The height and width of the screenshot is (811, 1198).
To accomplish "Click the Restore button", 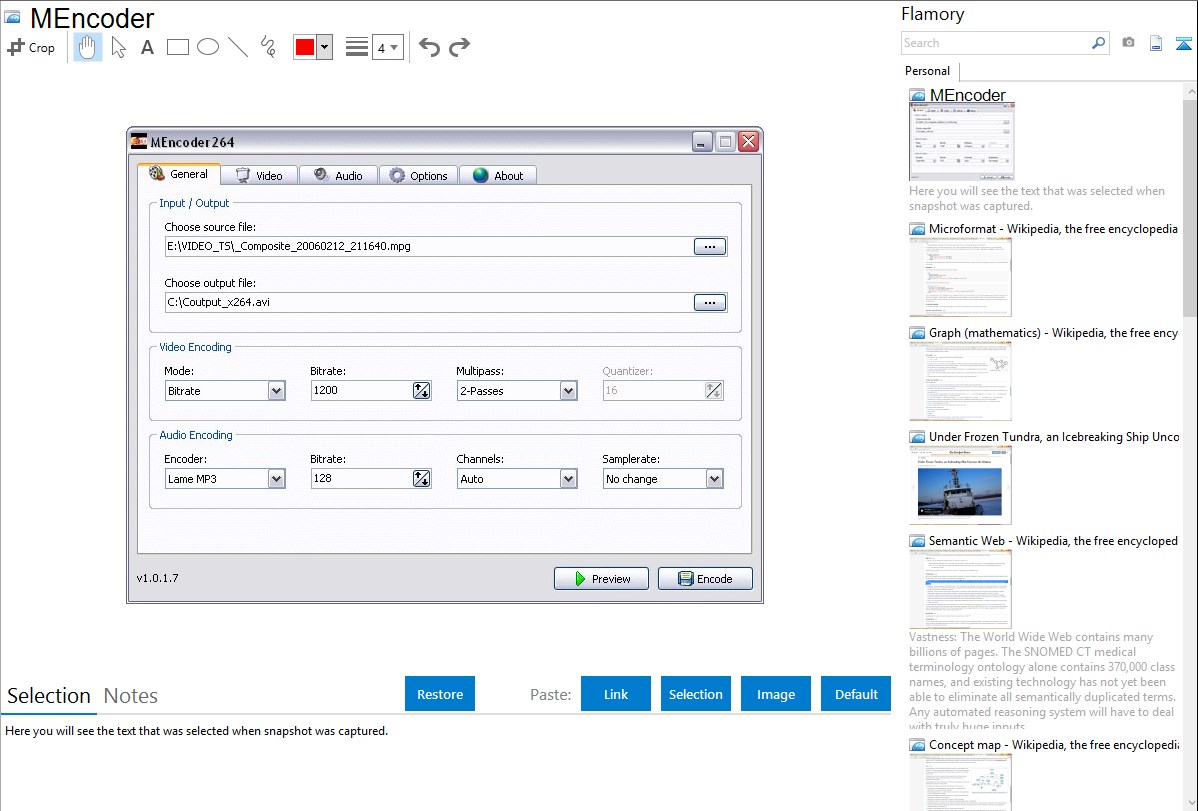I will click(x=440, y=694).
